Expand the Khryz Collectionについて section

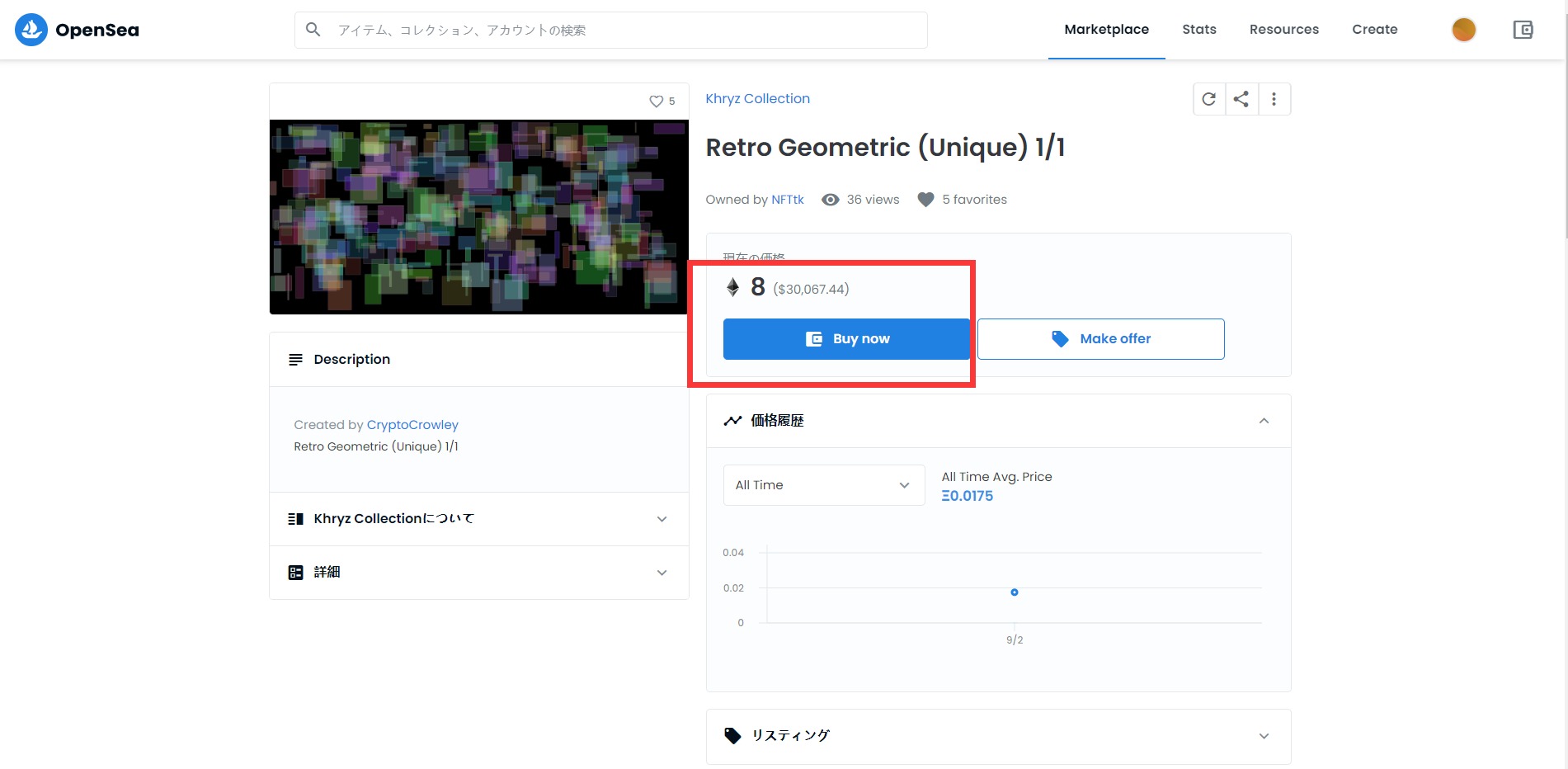point(478,519)
